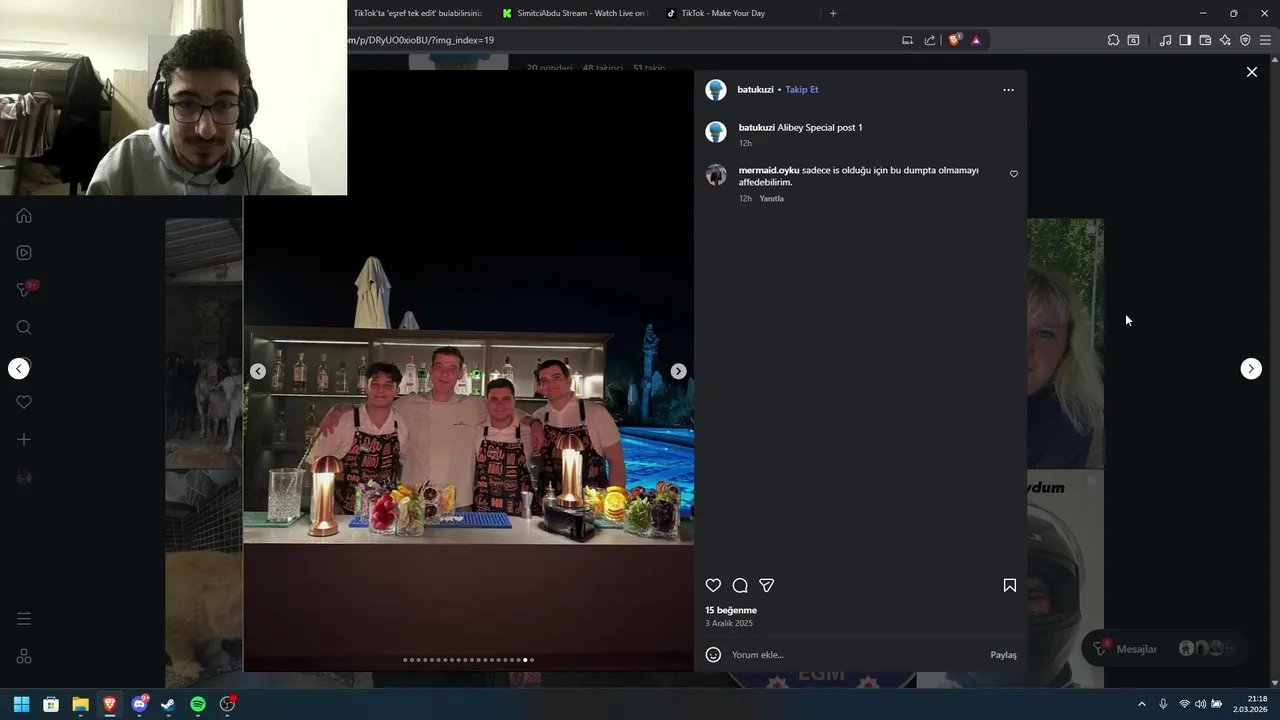Open Instagram Home from the sidebar
Screen dimensions: 1280x720
[24, 216]
